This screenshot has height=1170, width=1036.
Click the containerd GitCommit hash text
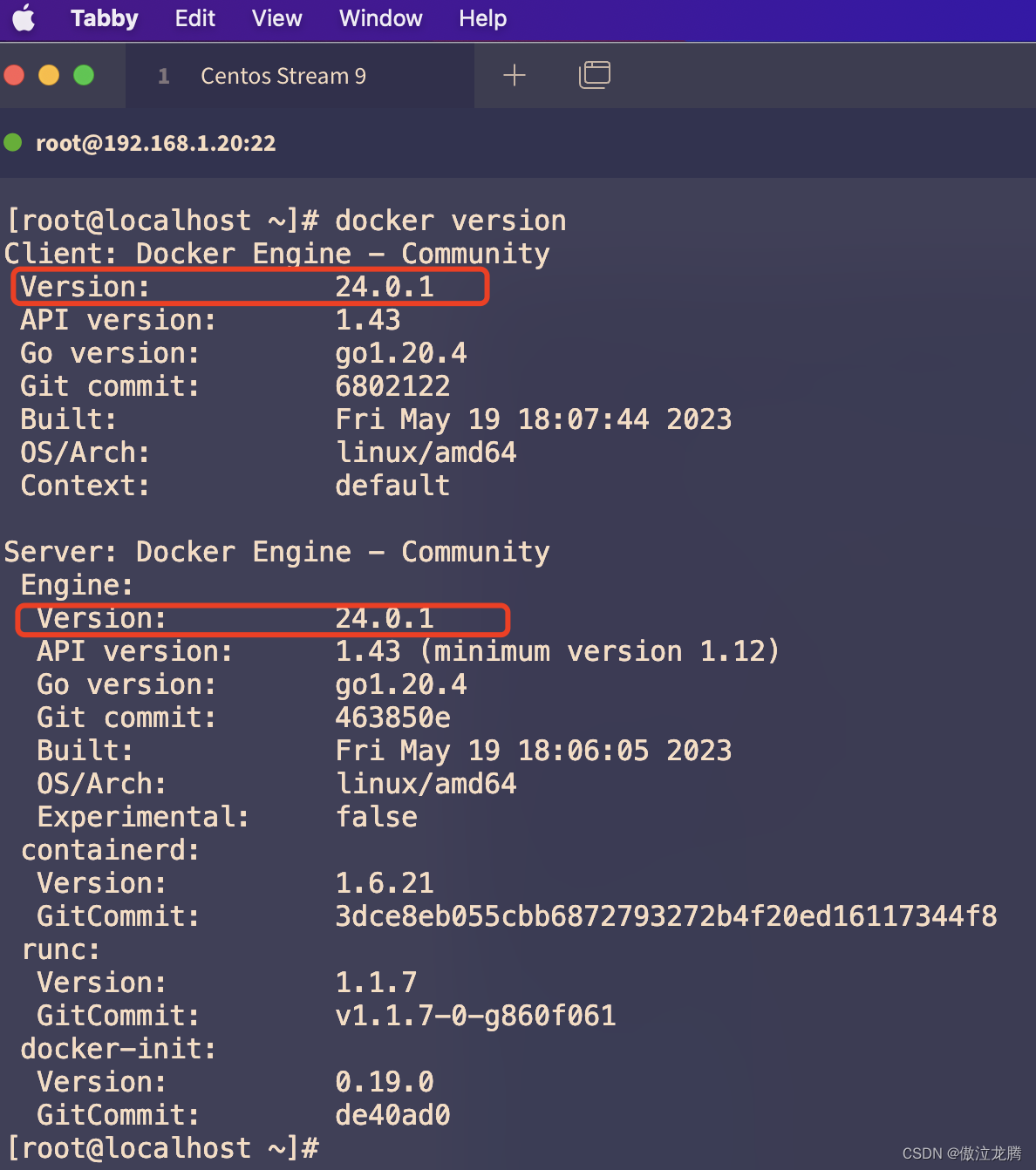click(x=666, y=916)
